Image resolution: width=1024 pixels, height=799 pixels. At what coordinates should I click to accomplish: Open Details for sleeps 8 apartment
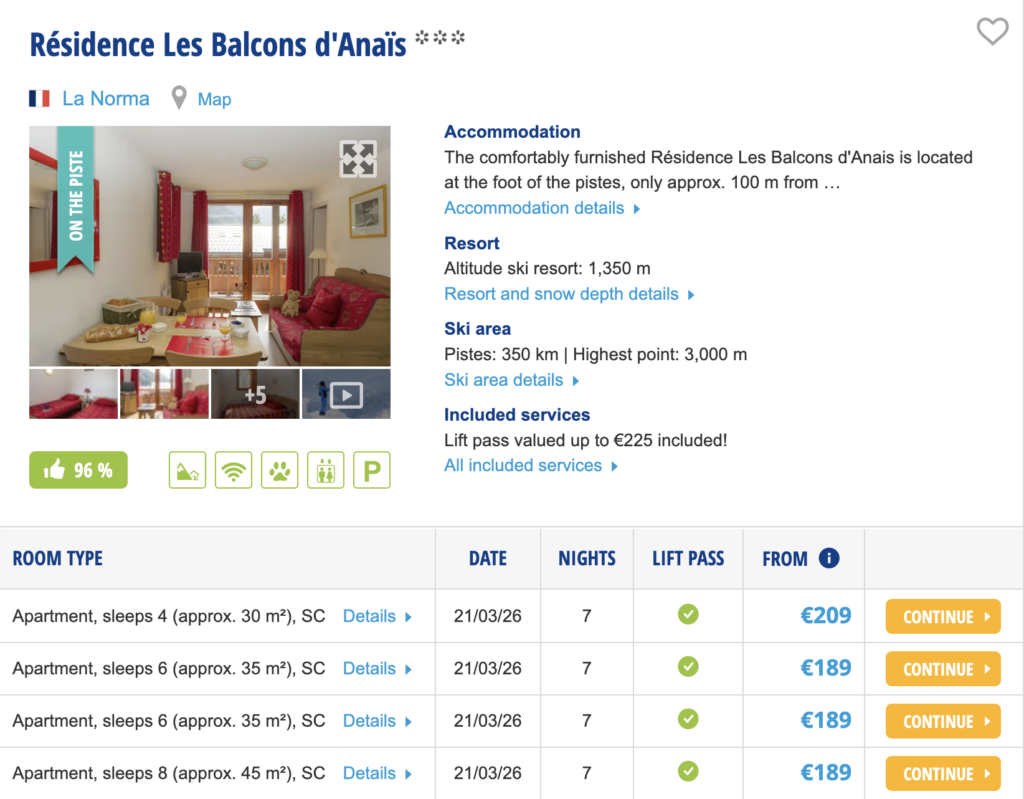point(377,773)
